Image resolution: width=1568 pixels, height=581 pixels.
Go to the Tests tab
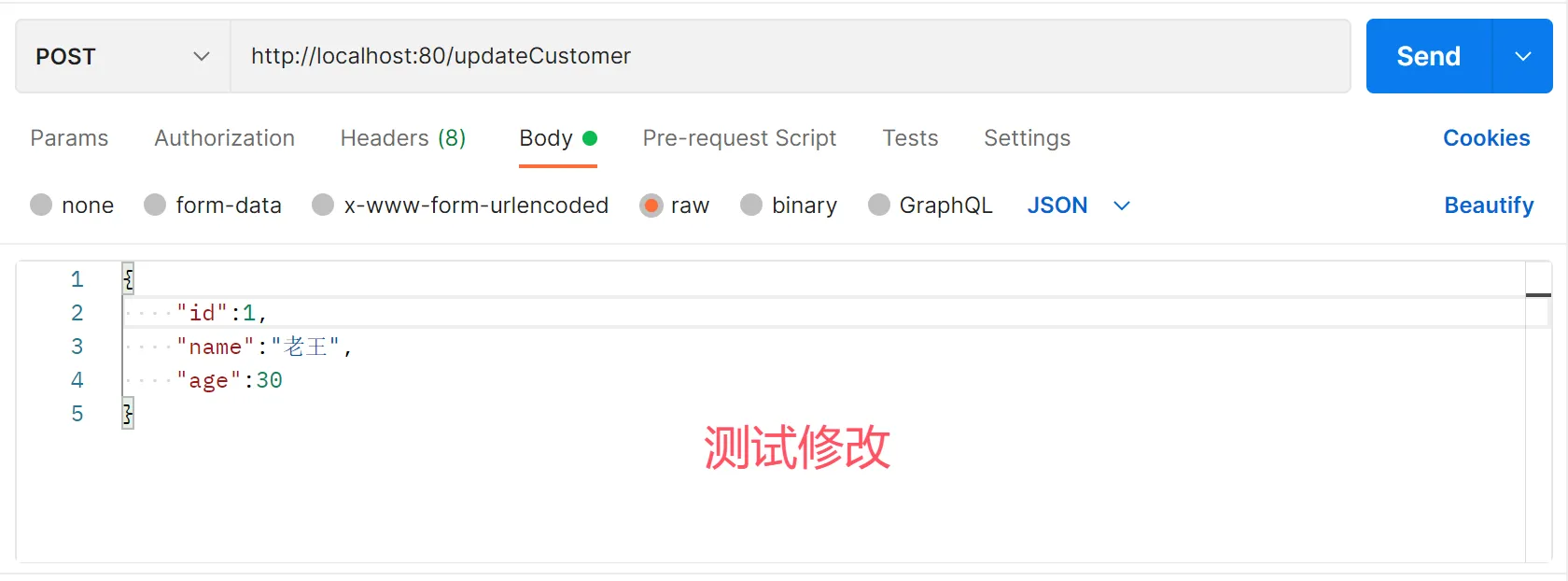click(910, 138)
